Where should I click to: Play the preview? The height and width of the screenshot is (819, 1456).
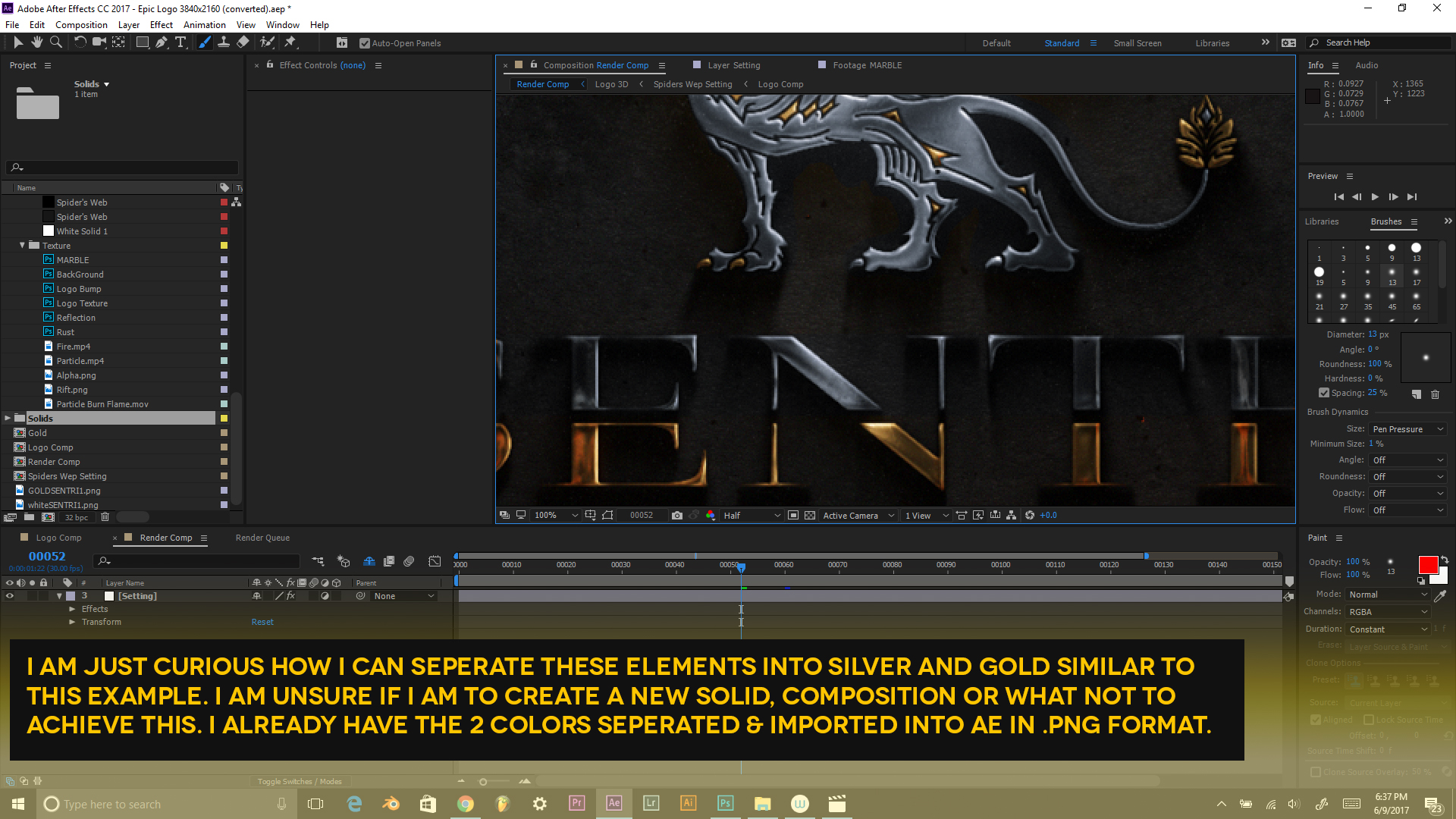tap(1375, 196)
